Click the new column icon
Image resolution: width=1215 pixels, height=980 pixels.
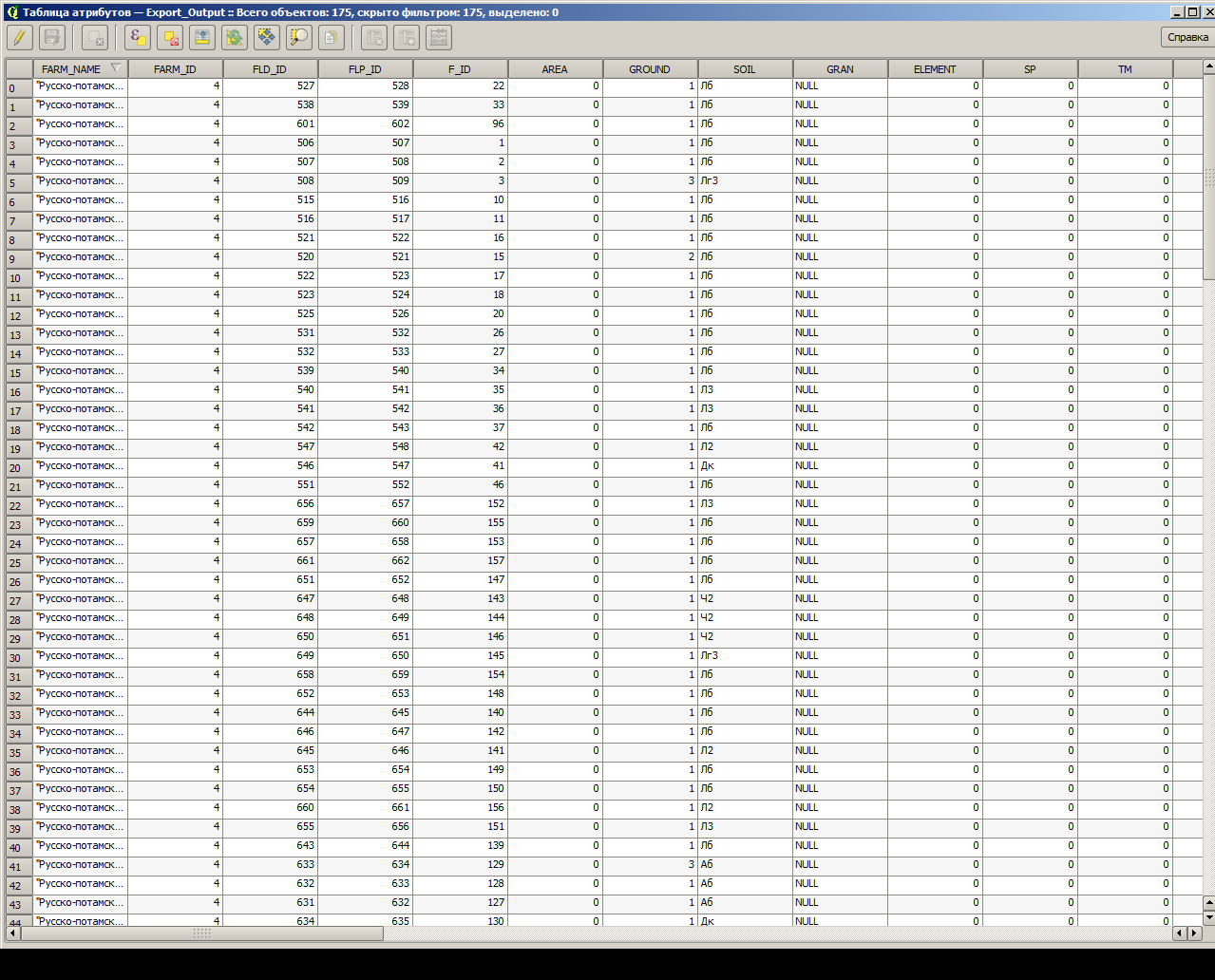(x=407, y=38)
